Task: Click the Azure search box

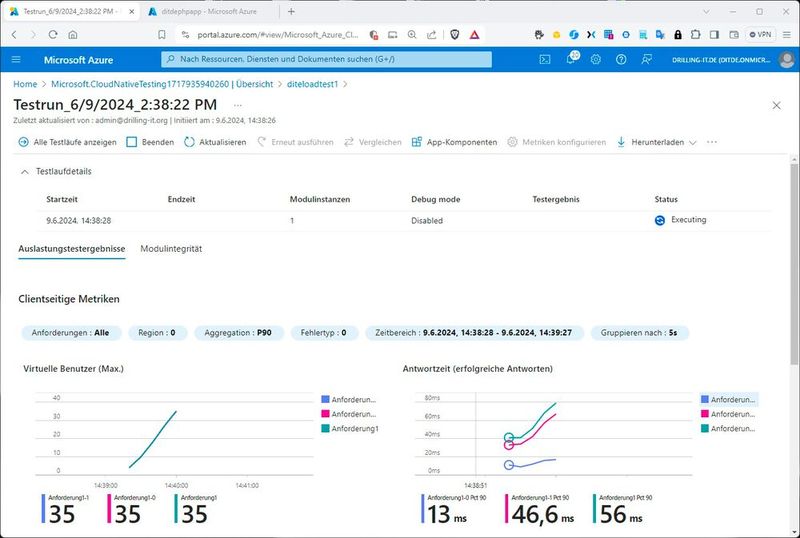Action: 327,59
